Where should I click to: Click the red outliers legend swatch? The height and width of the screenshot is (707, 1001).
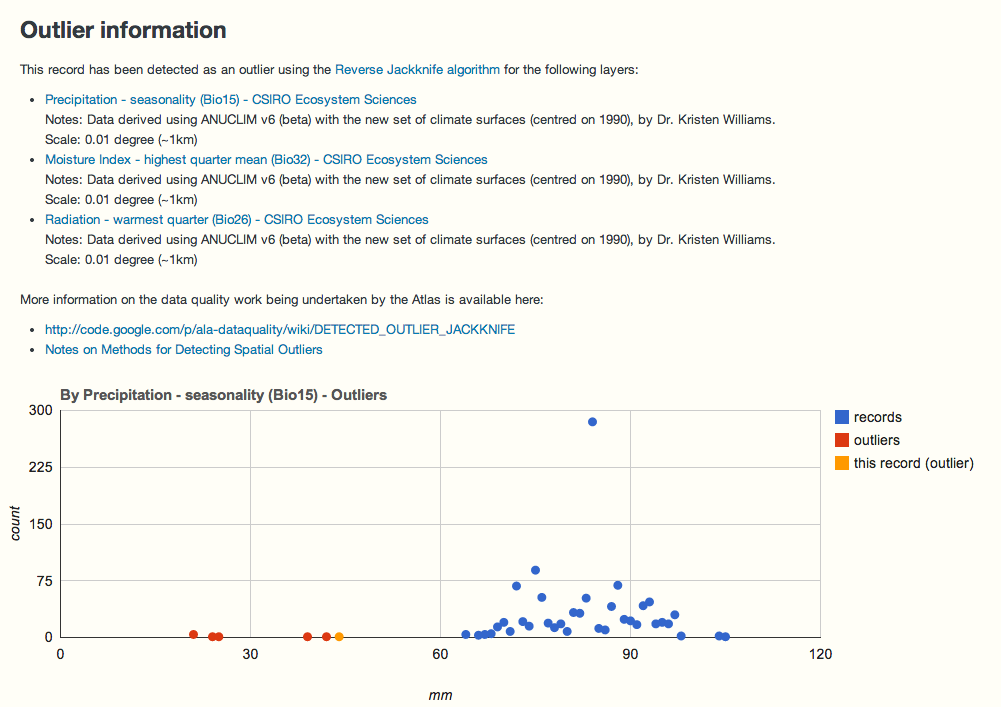coord(841,439)
